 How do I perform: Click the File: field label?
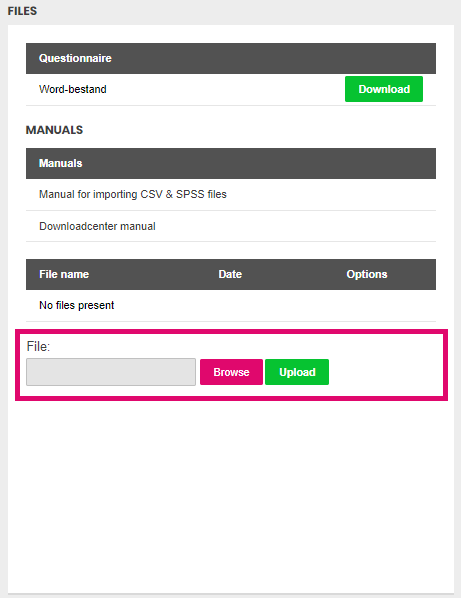pos(38,346)
